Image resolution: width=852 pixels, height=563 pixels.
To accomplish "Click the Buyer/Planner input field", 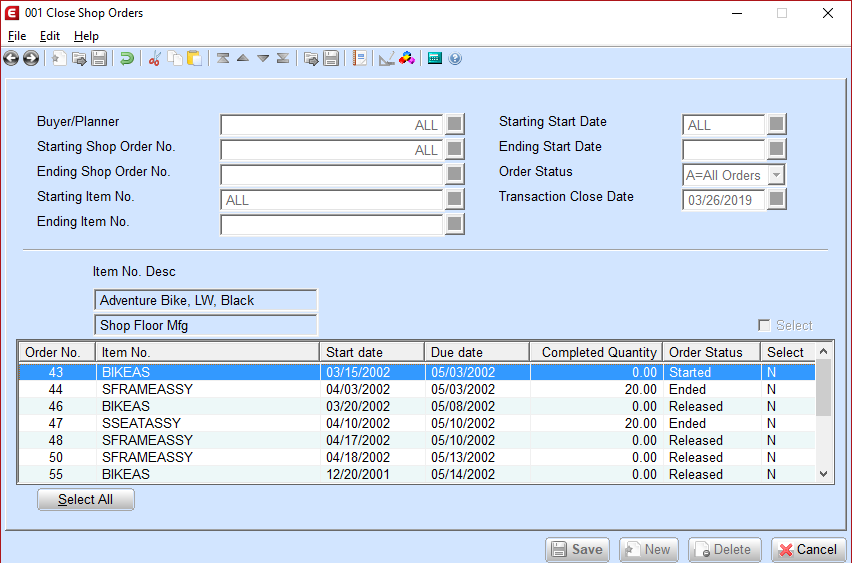I will coord(331,125).
